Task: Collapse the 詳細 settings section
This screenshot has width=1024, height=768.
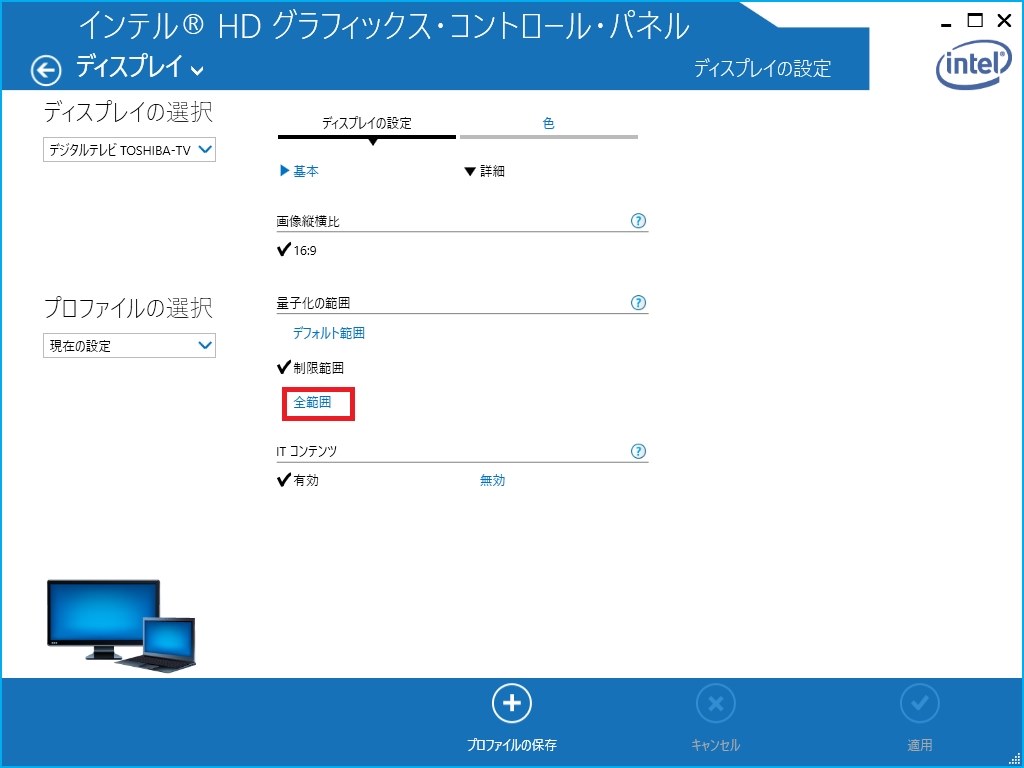Action: coord(484,171)
